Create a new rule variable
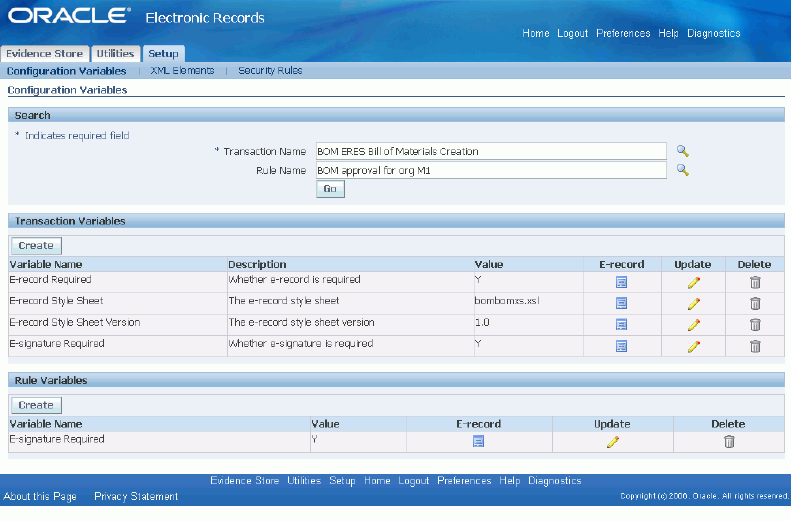 [36, 405]
